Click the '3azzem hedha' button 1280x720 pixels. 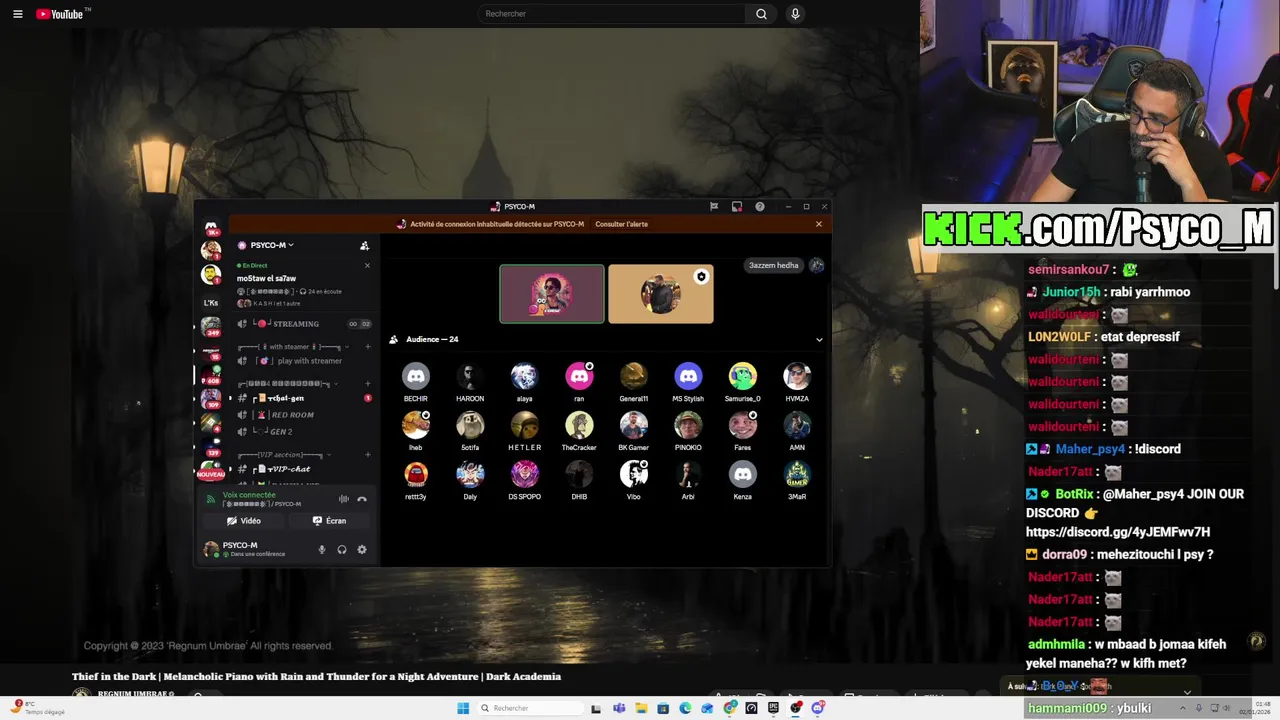[x=774, y=265]
